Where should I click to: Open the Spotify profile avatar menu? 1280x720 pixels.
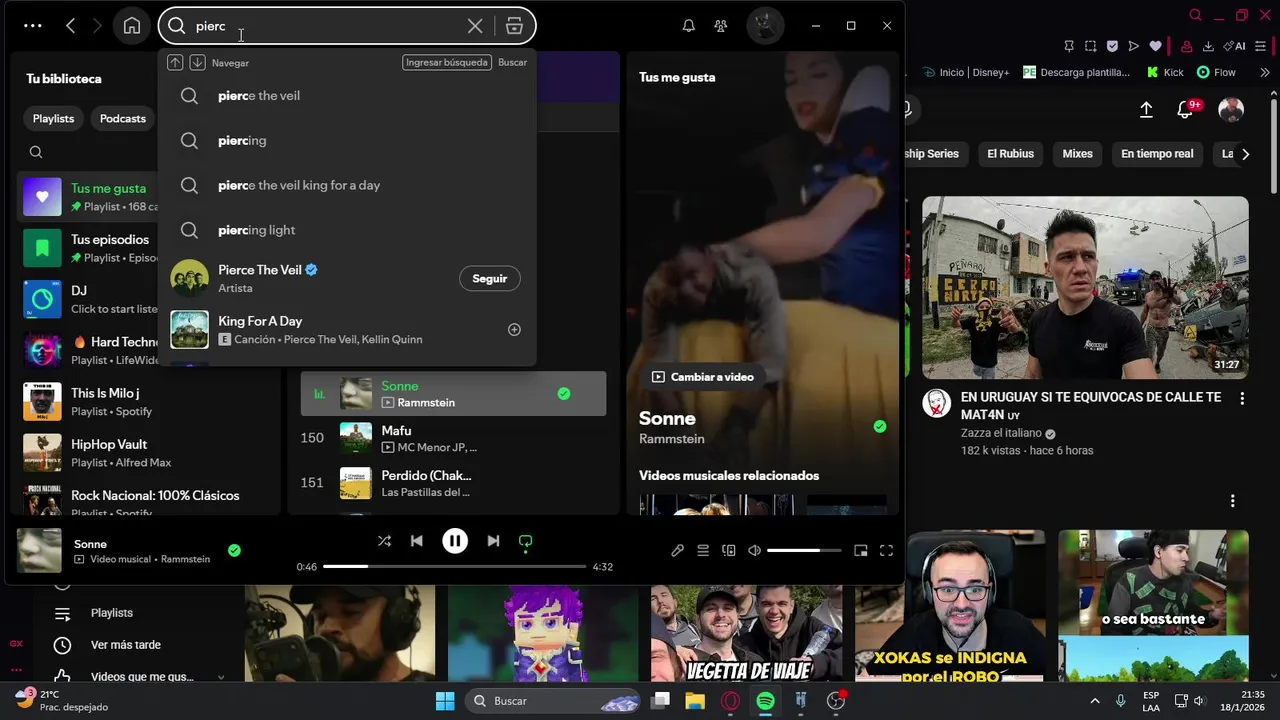click(765, 26)
